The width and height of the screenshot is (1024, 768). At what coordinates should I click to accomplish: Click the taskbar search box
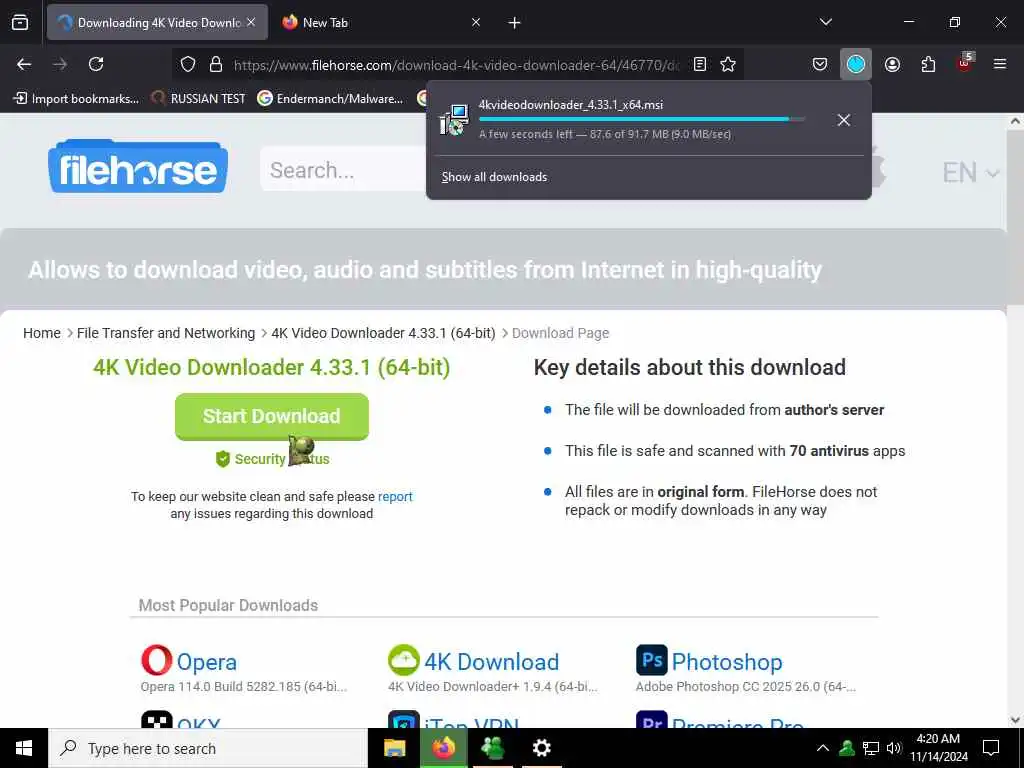(x=208, y=748)
